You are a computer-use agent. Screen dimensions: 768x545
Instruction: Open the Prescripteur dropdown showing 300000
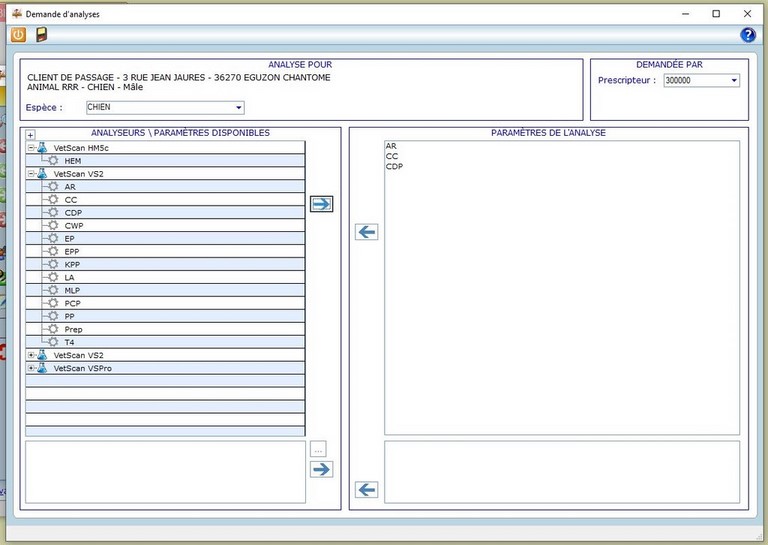point(734,81)
